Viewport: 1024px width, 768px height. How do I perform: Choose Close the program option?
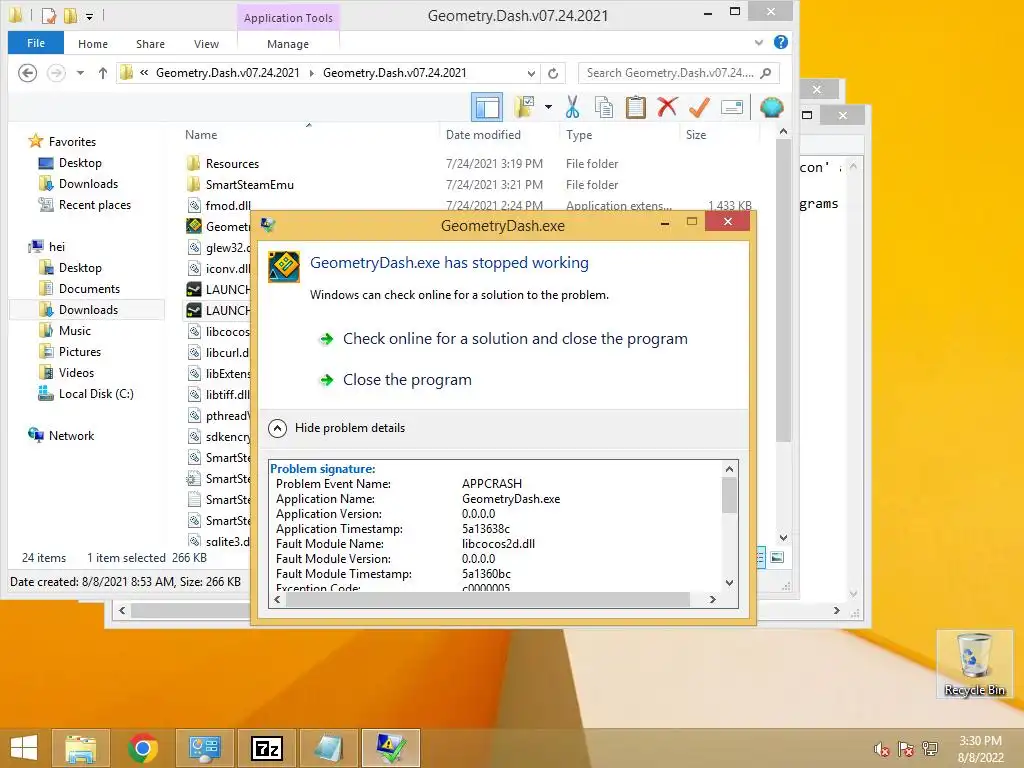(x=407, y=380)
